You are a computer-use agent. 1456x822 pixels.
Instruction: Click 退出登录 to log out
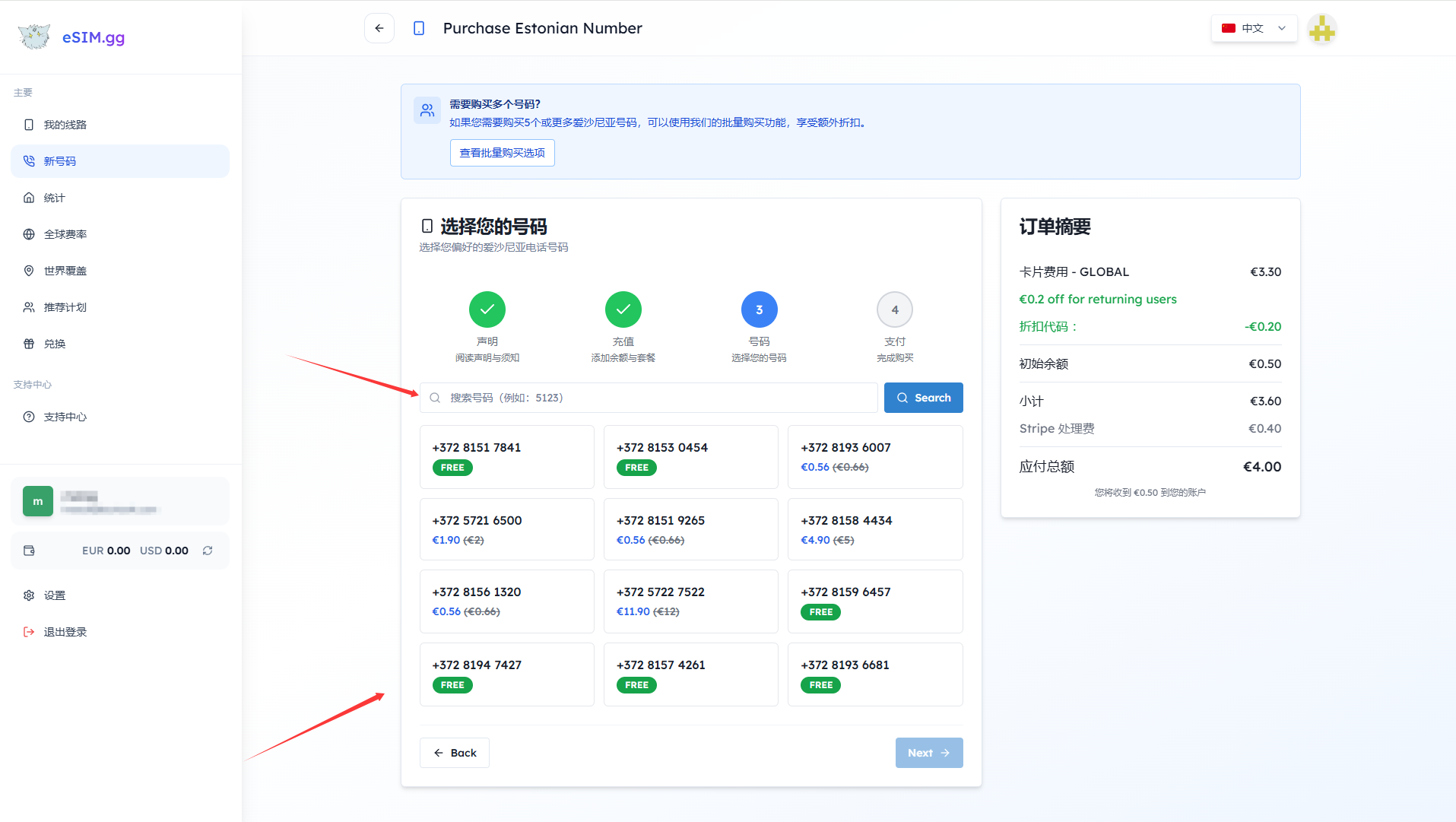(x=65, y=632)
